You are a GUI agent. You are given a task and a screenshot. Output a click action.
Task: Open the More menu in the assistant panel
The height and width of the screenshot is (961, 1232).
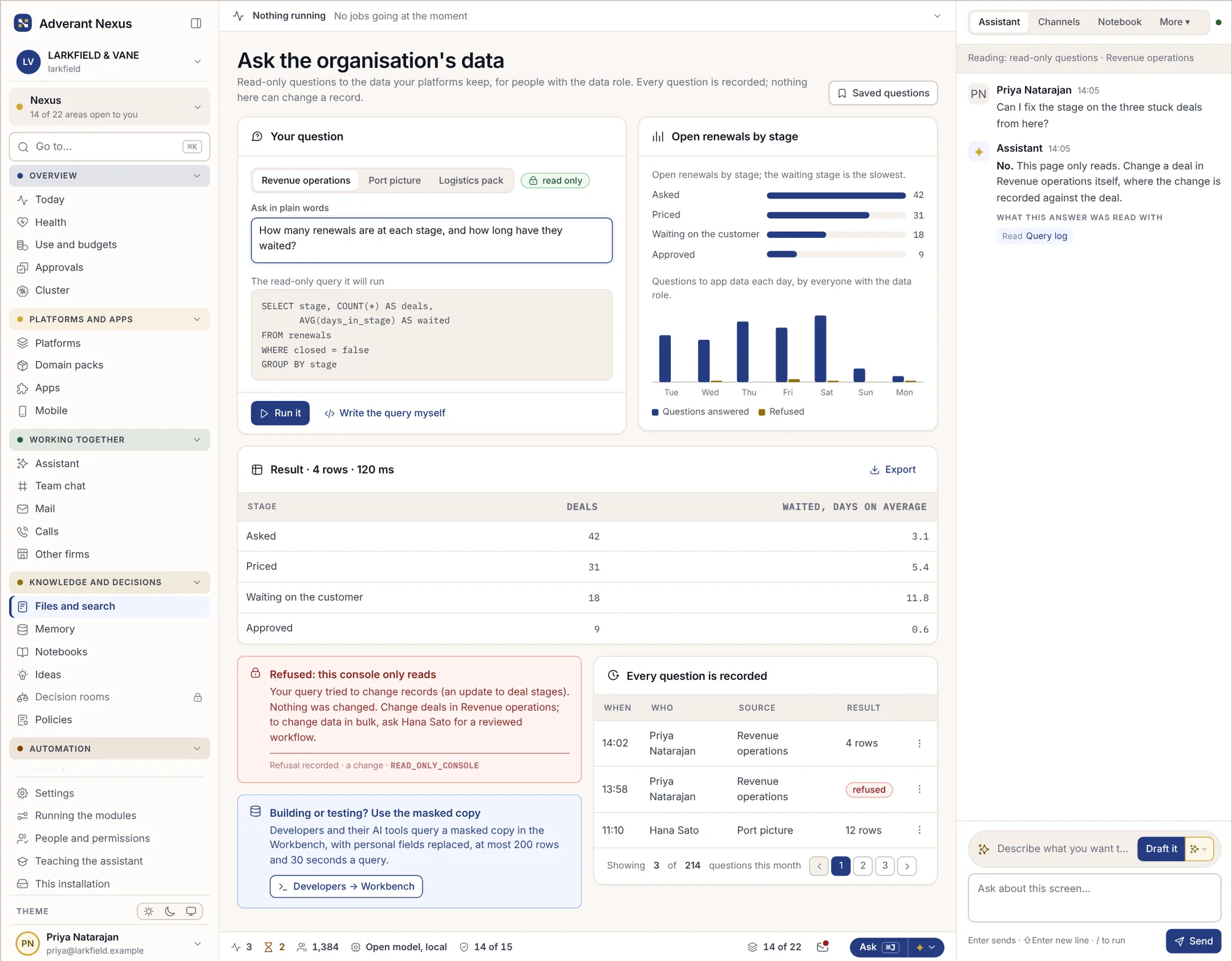(1174, 22)
